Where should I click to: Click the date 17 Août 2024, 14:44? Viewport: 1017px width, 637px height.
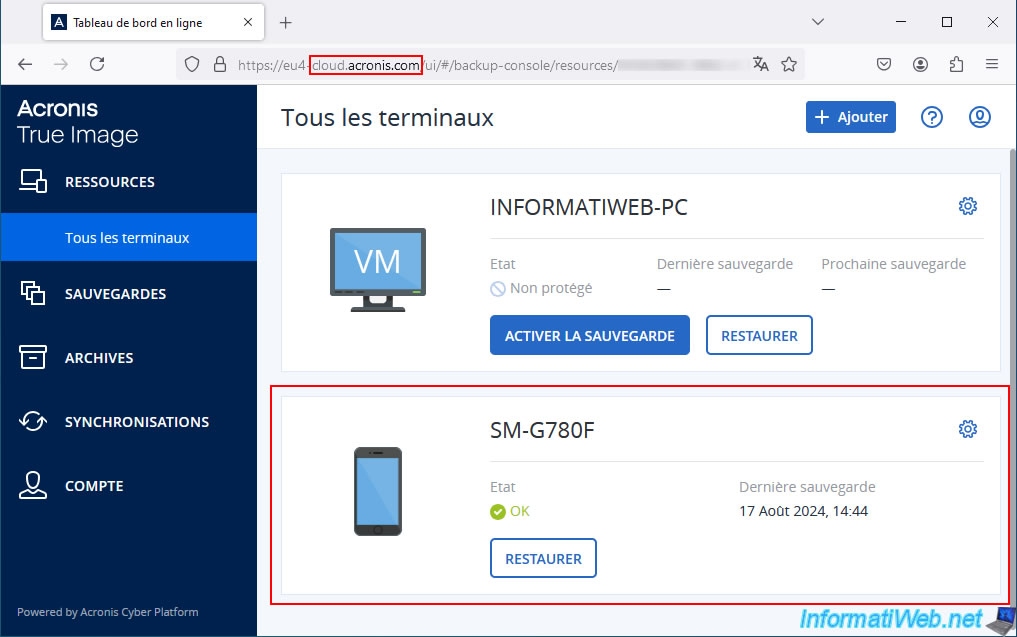point(803,511)
